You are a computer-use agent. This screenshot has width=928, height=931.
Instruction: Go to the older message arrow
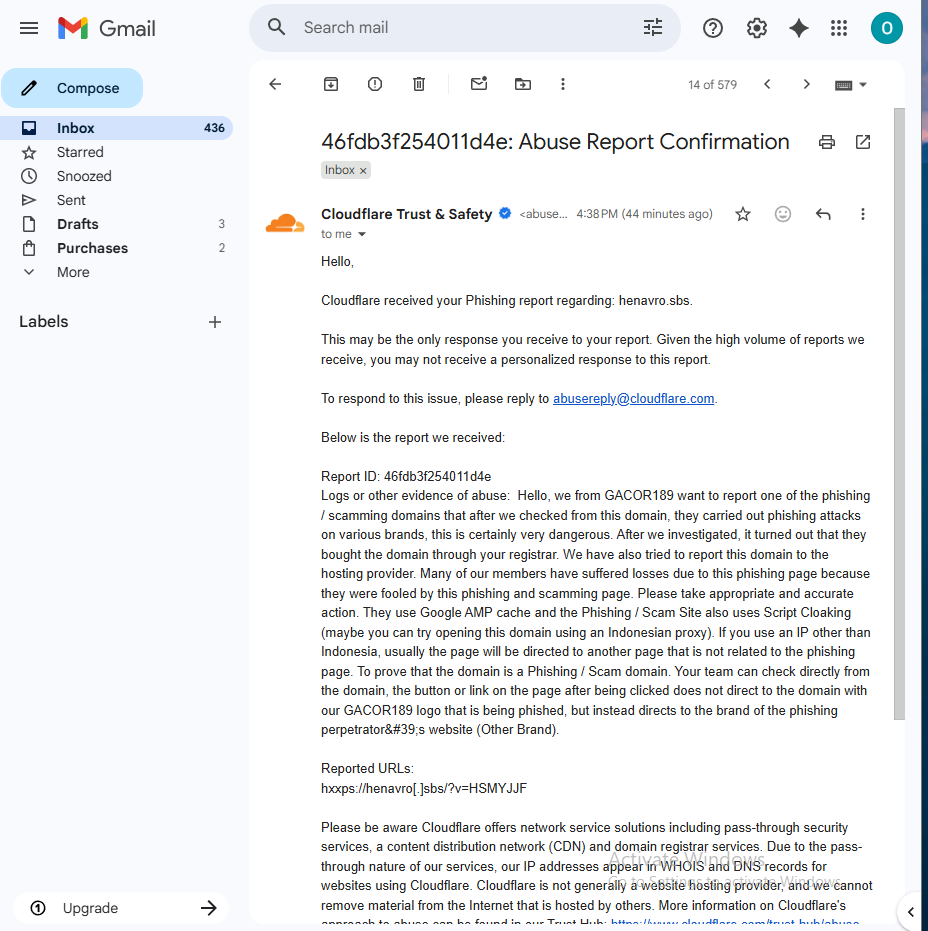806,84
